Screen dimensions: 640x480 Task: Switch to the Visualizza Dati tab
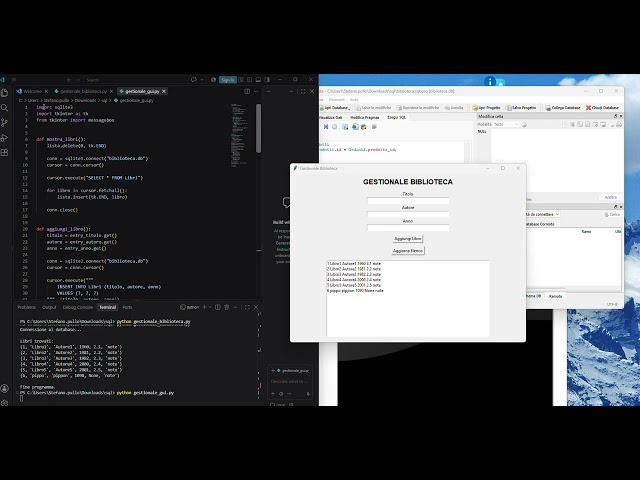click(x=330, y=118)
